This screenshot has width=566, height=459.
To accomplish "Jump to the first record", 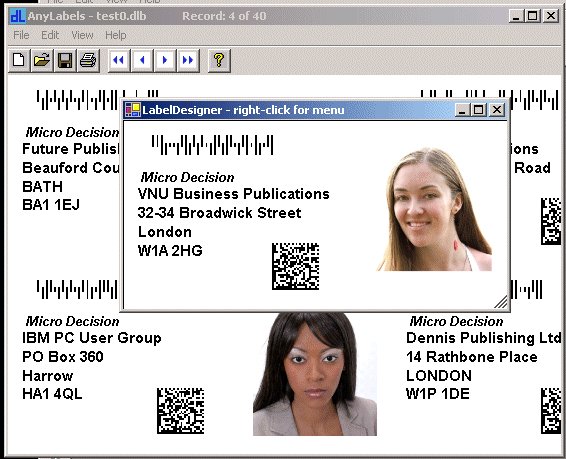I will (x=119, y=60).
